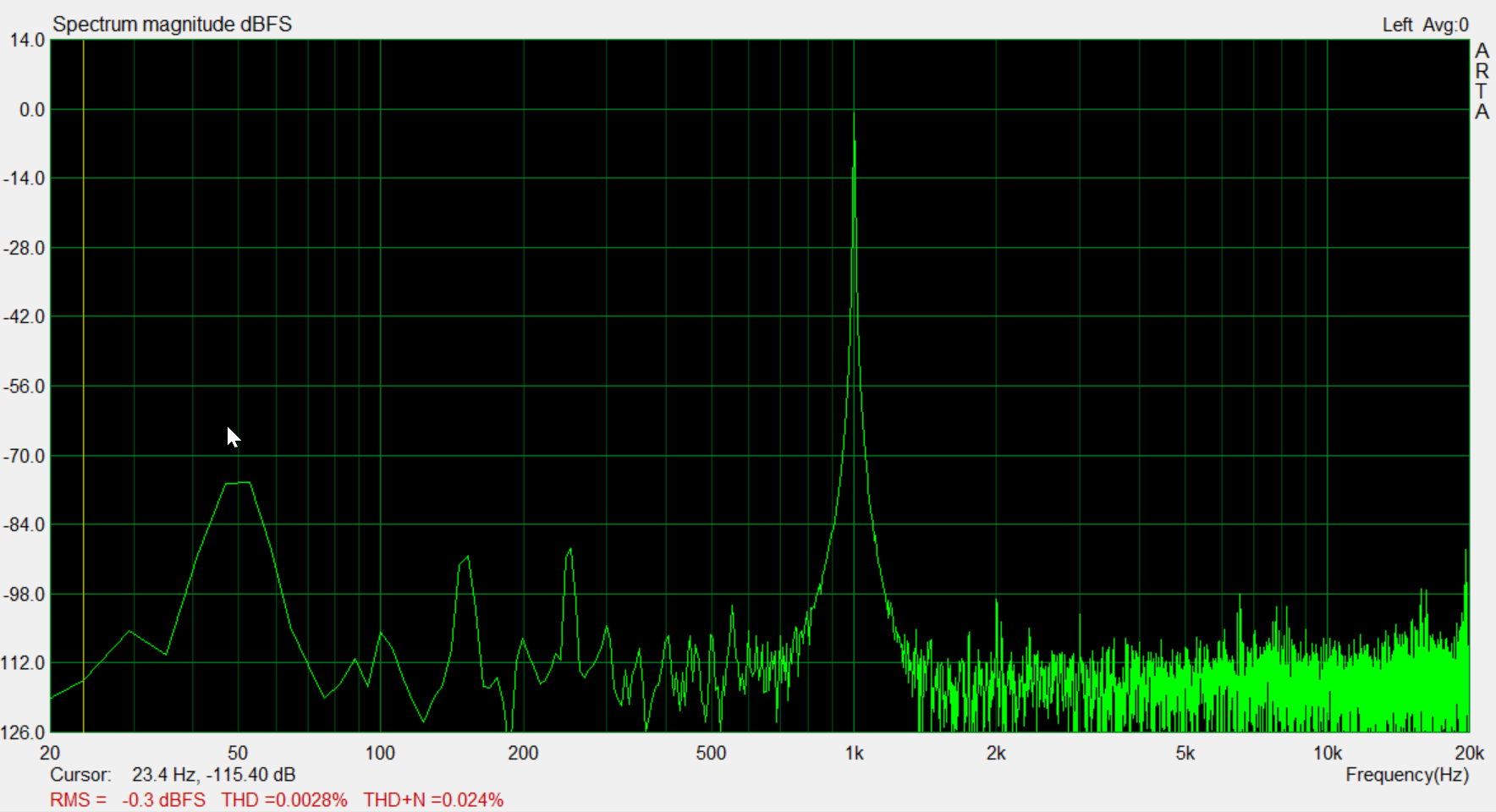
Task: Click the 112.0 dB axis label
Action: click(x=25, y=663)
